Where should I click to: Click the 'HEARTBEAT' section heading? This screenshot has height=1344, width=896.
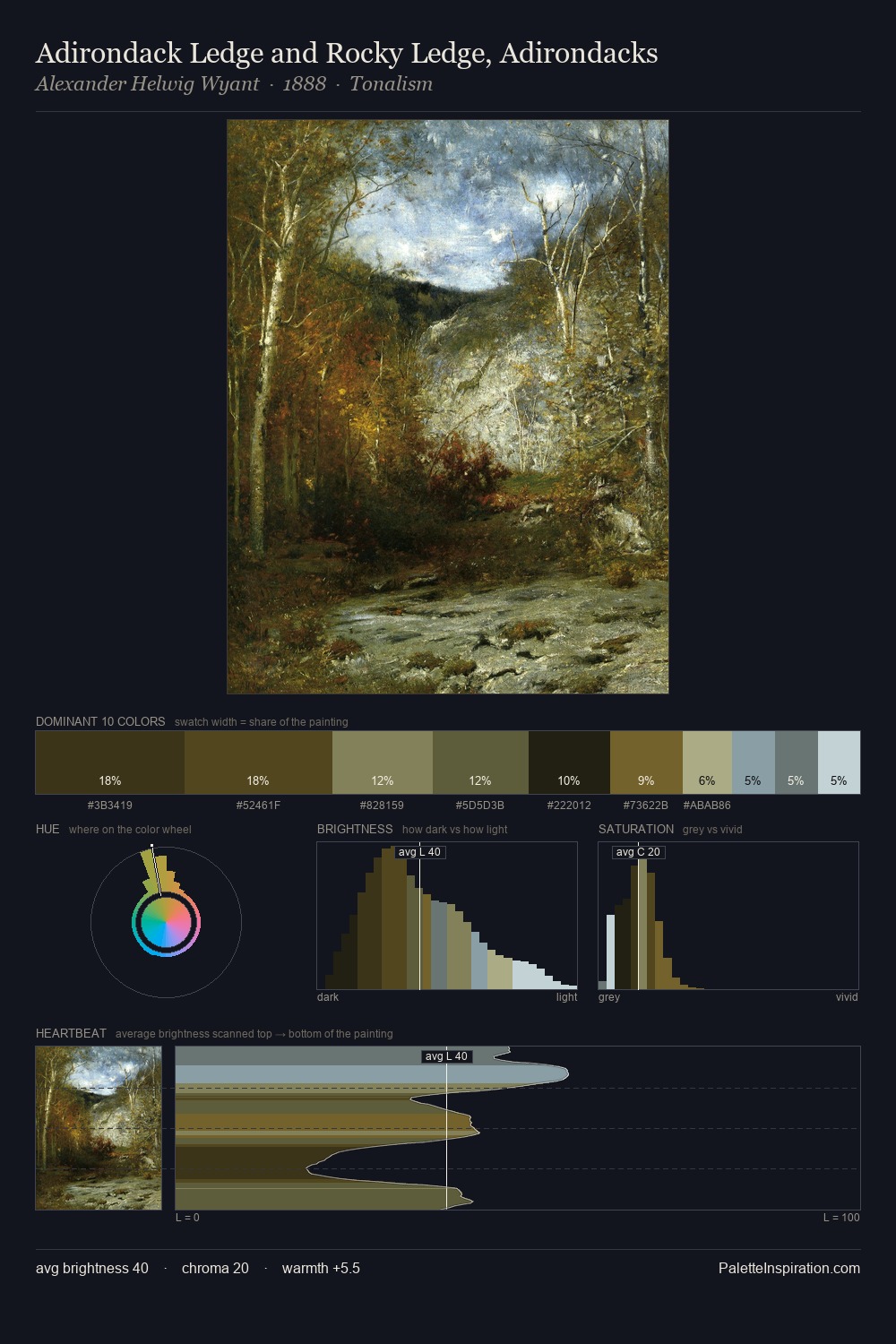pyautogui.click(x=71, y=1033)
